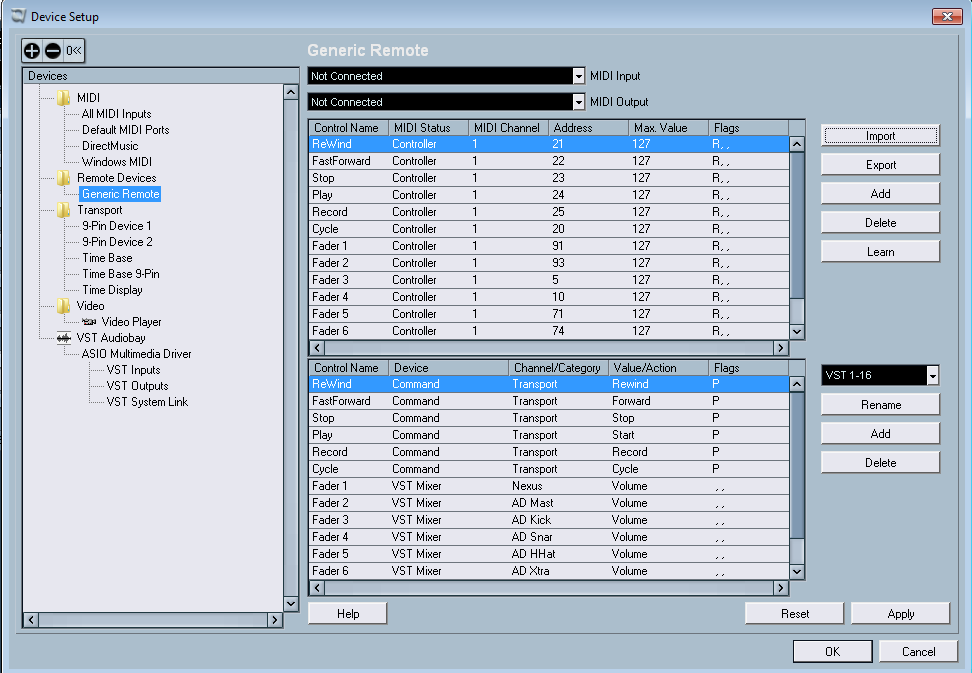The width and height of the screenshot is (972, 673).
Task: Click the remove device minus icon
Action: pos(52,50)
